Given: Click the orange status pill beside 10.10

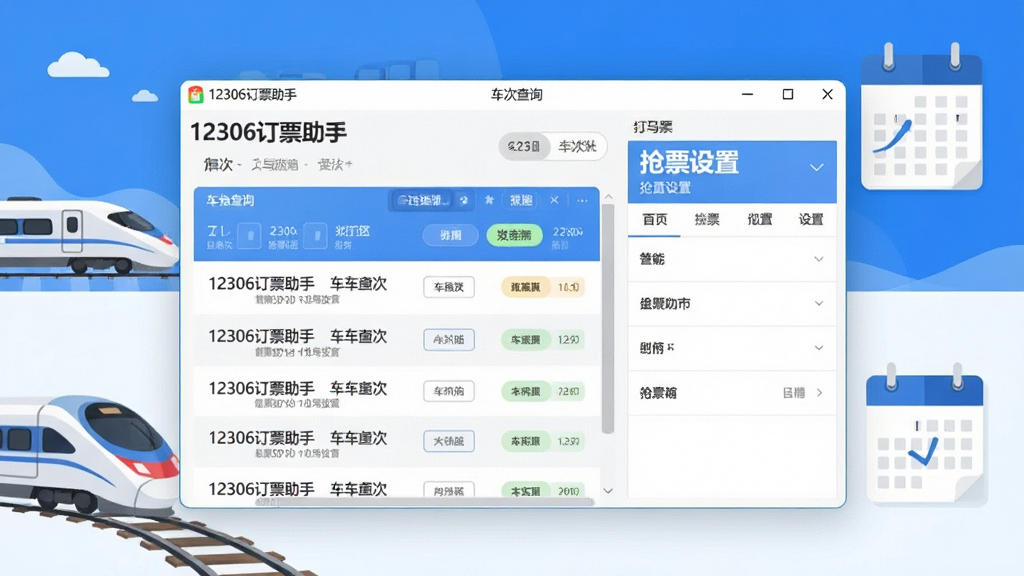Looking at the screenshot, I should click(x=525, y=287).
